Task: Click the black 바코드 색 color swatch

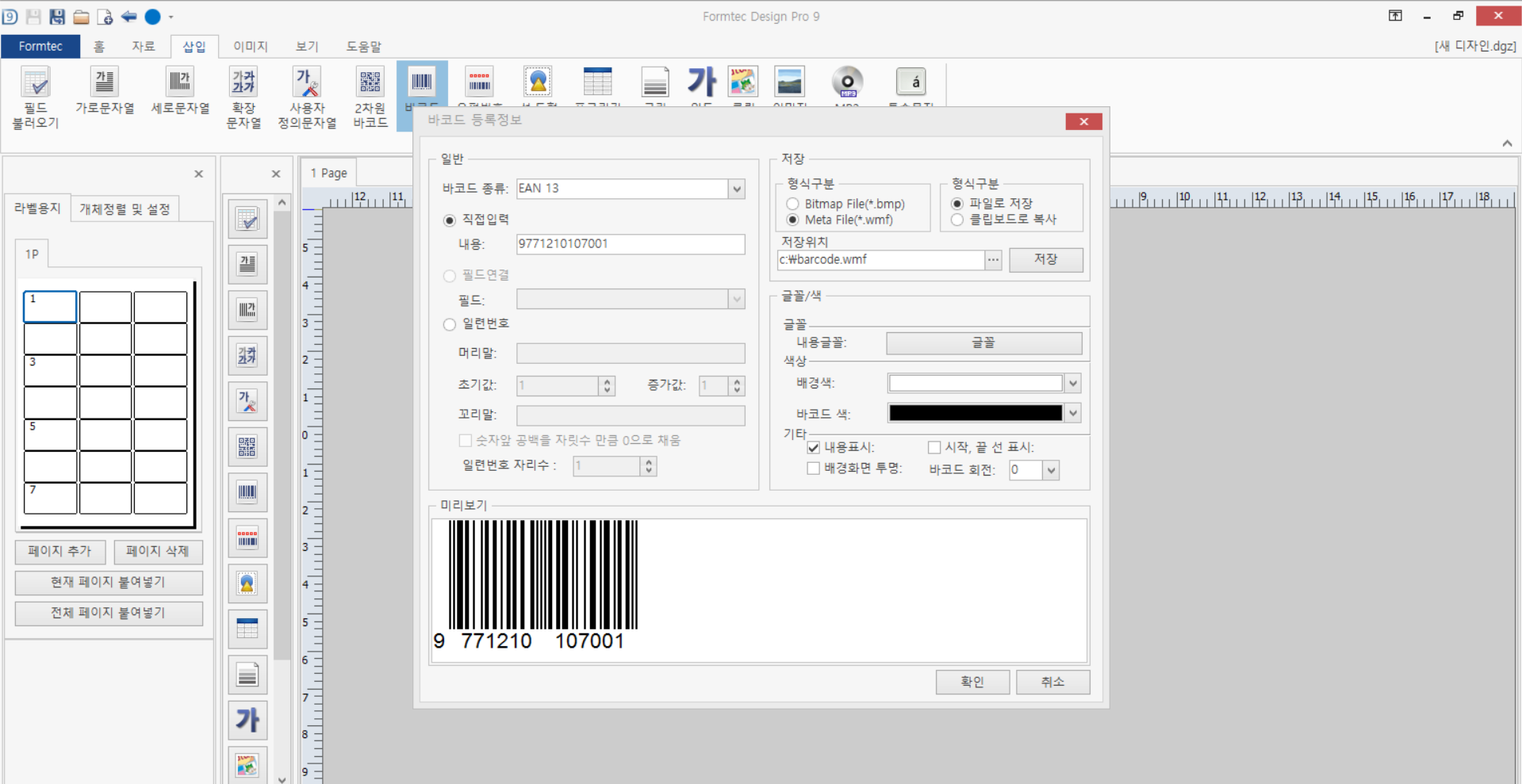Action: point(976,413)
